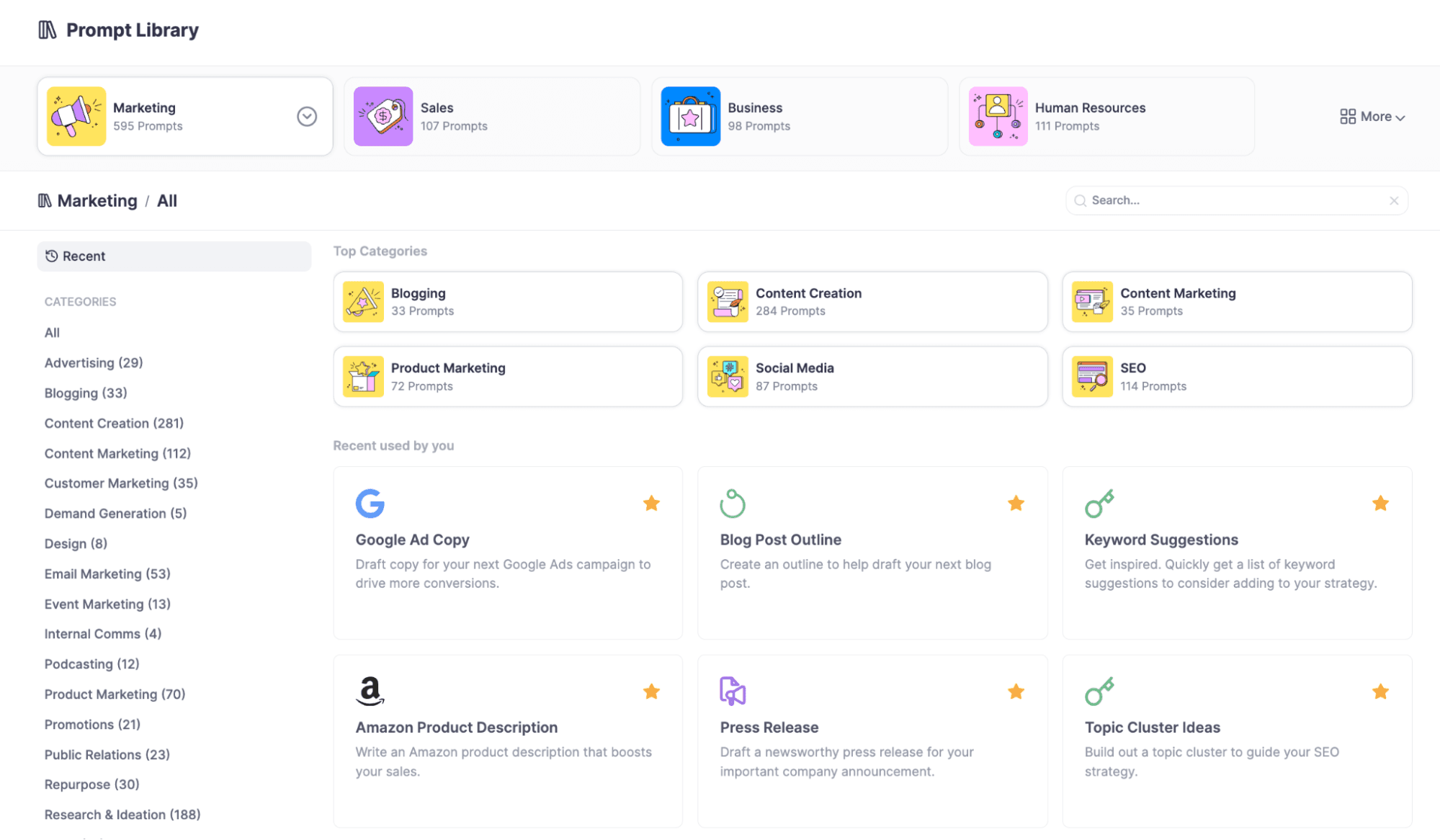
Task: Click the SEO category thumbnail icon
Action: [1091, 376]
